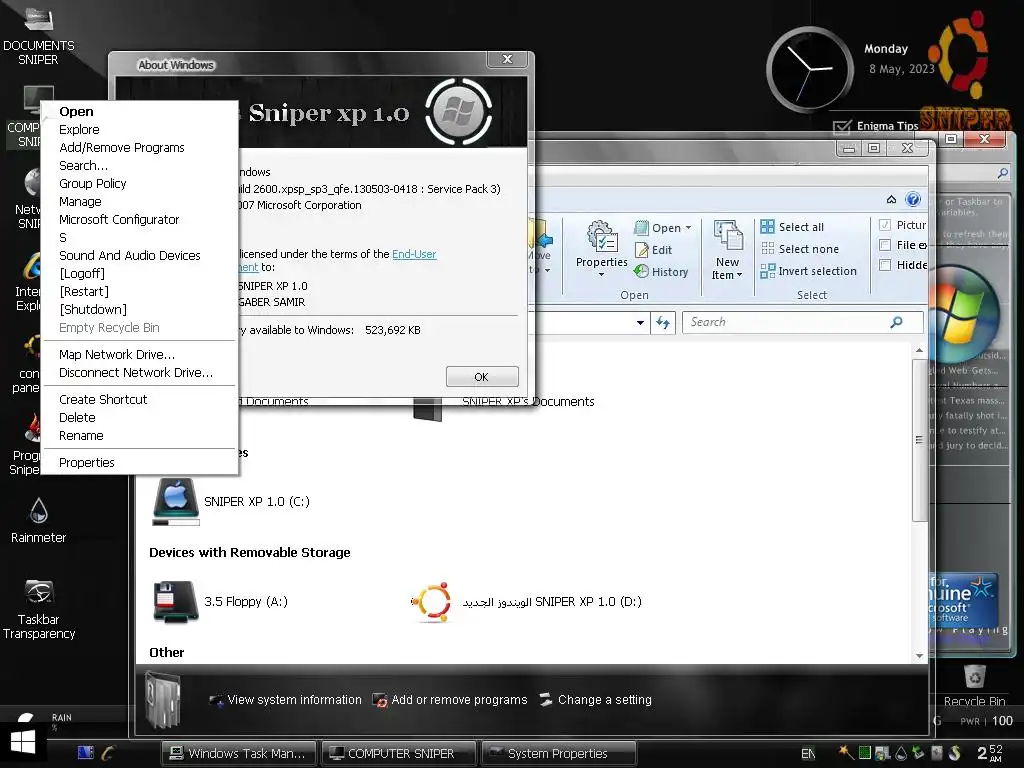Choose Select all in the ribbon
Screen dimensions: 1024x768
click(x=793, y=227)
